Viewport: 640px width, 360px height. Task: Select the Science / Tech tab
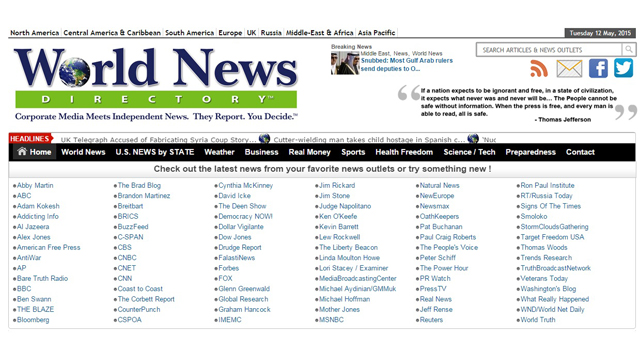(469, 152)
